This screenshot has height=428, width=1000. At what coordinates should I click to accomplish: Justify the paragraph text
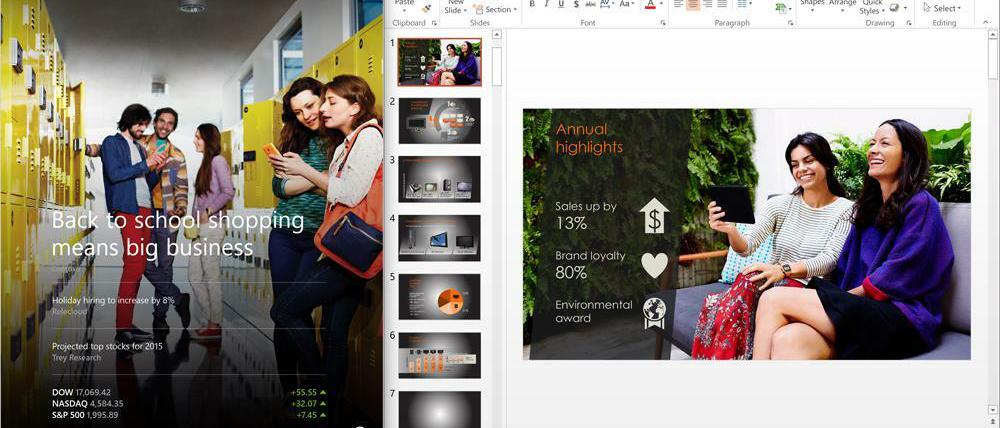(x=722, y=4)
